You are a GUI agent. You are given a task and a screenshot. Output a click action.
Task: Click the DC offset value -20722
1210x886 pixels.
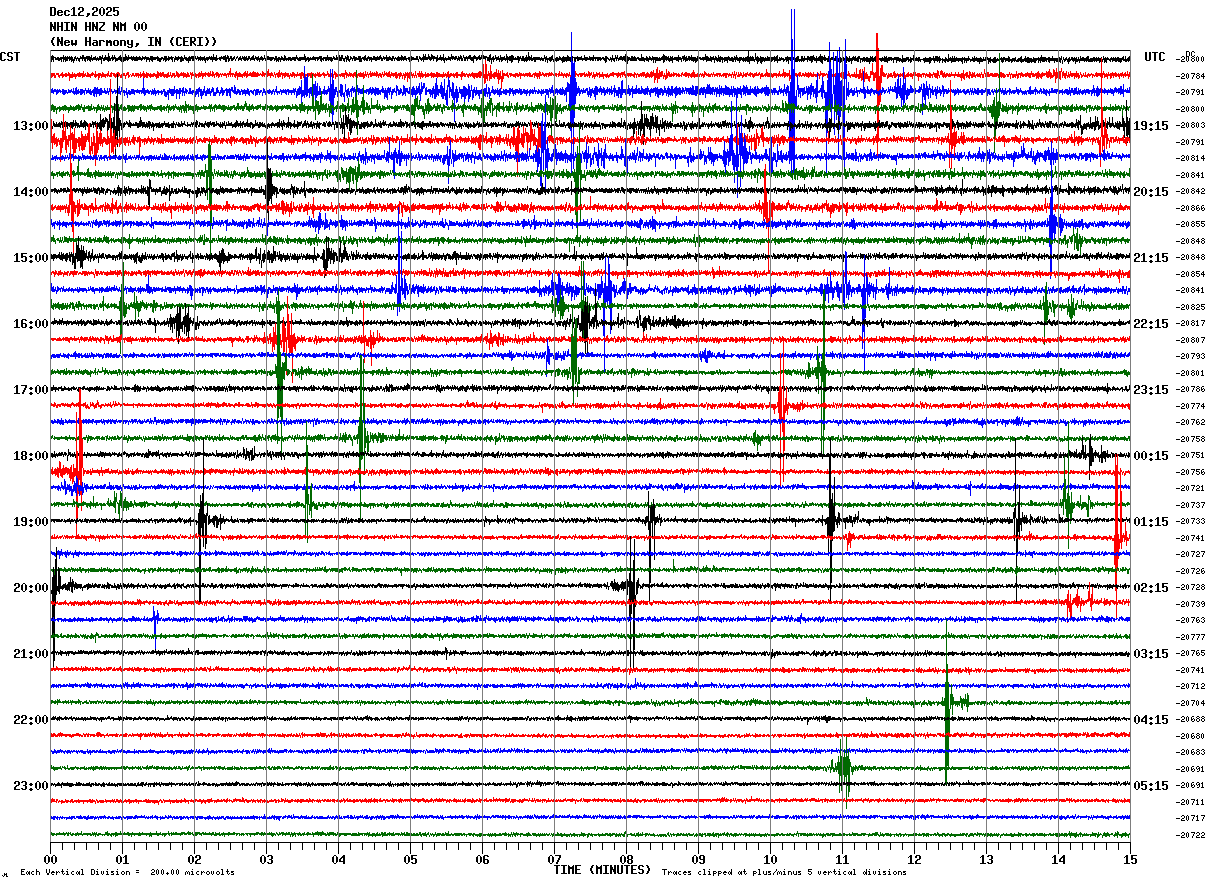(1190, 835)
